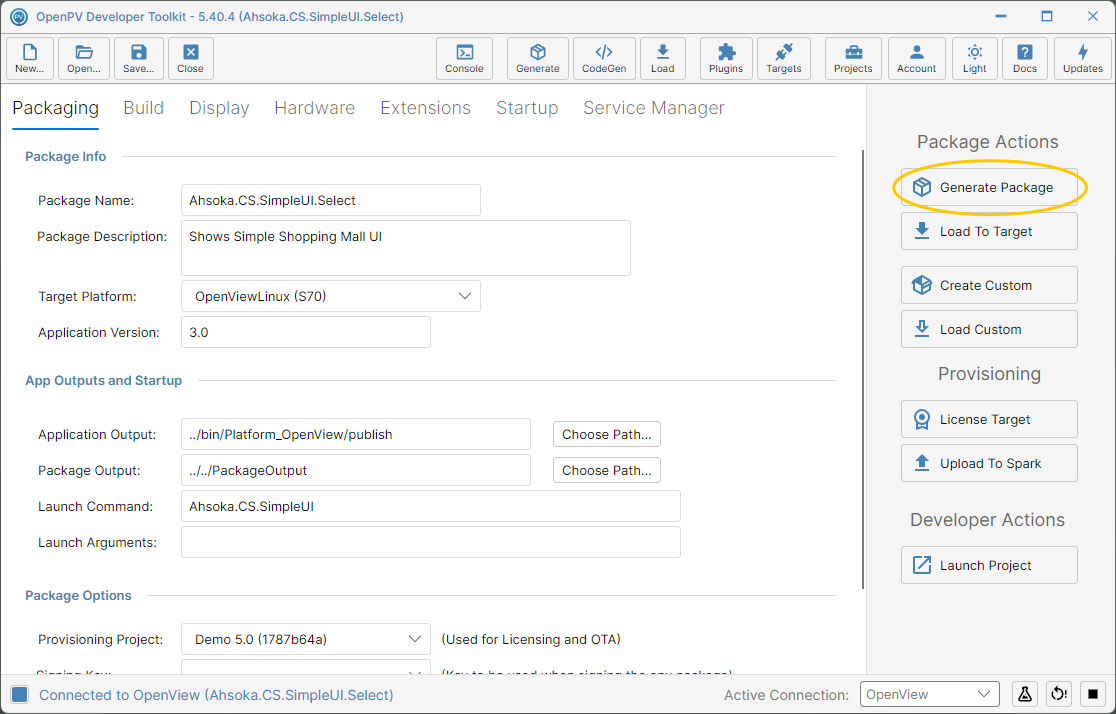Open the Extensions tab
The width and height of the screenshot is (1116, 714).
pos(426,108)
